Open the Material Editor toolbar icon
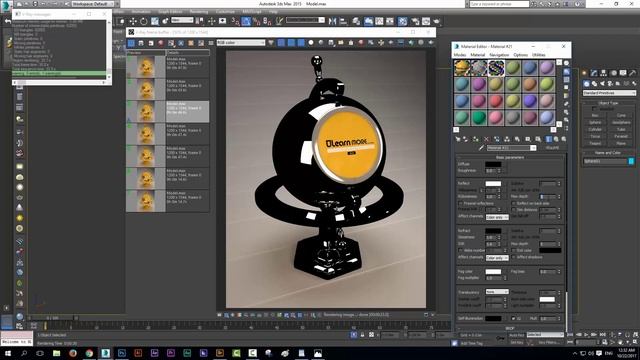The image size is (640, 360). point(402,21)
